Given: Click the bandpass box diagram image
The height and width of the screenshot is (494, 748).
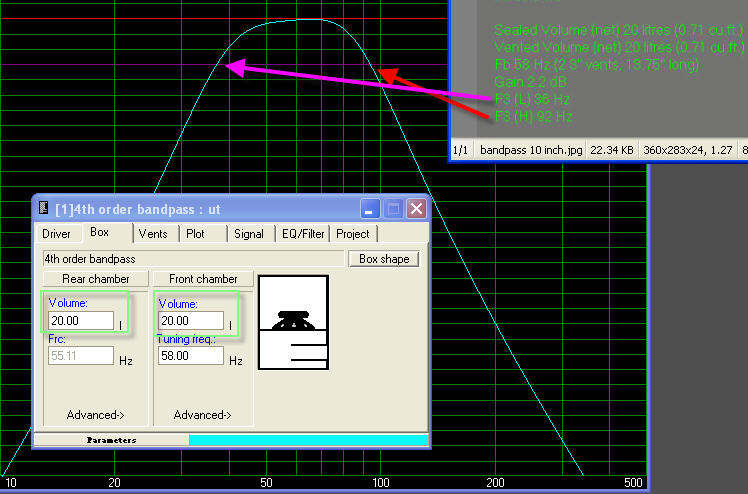Looking at the screenshot, I should pyautogui.click(x=293, y=322).
